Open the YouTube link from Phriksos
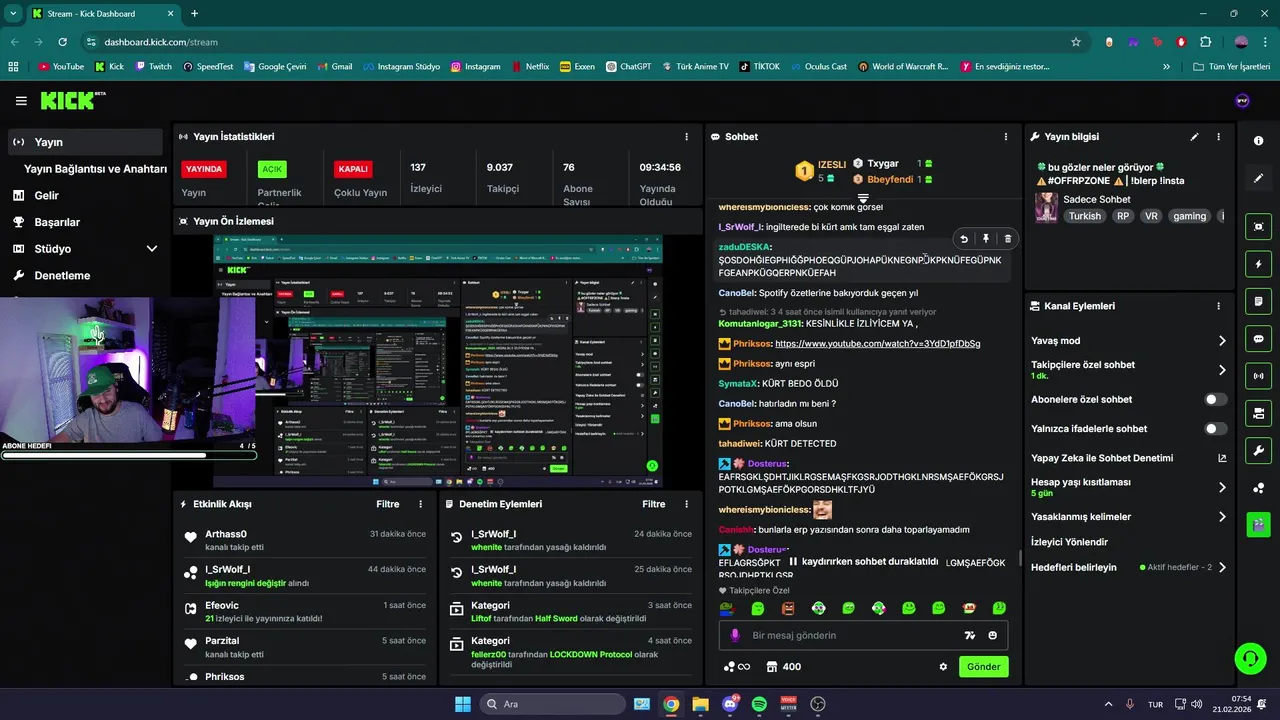The width and height of the screenshot is (1280, 720). (877, 344)
